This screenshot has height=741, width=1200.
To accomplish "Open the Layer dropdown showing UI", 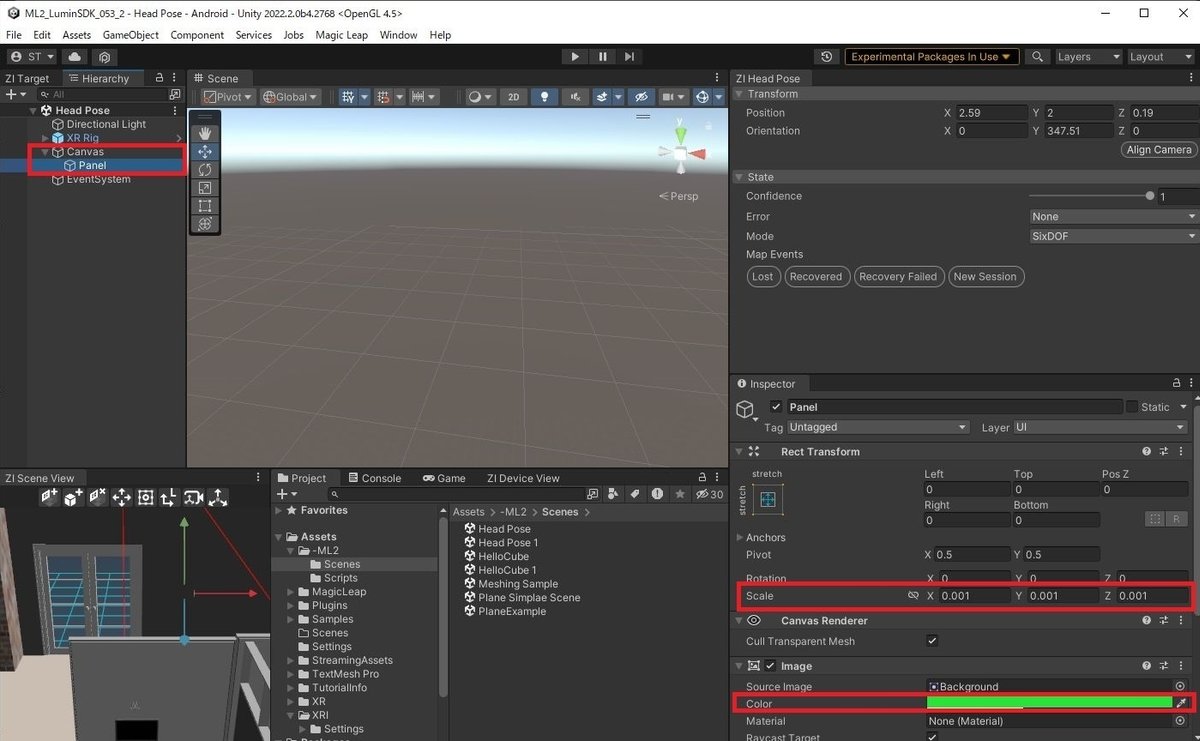I will coord(1100,427).
